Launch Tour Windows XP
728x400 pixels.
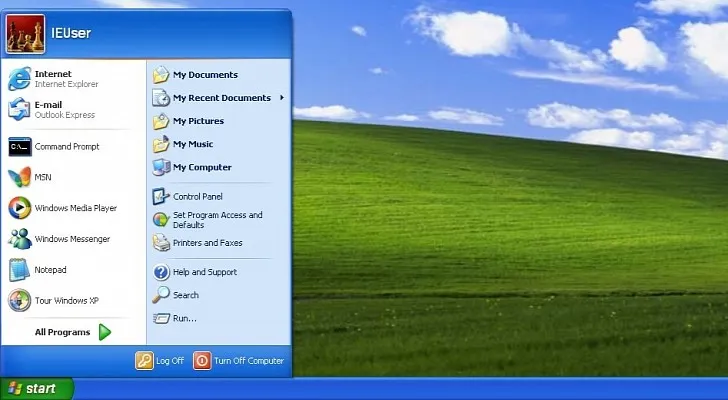[x=65, y=301]
